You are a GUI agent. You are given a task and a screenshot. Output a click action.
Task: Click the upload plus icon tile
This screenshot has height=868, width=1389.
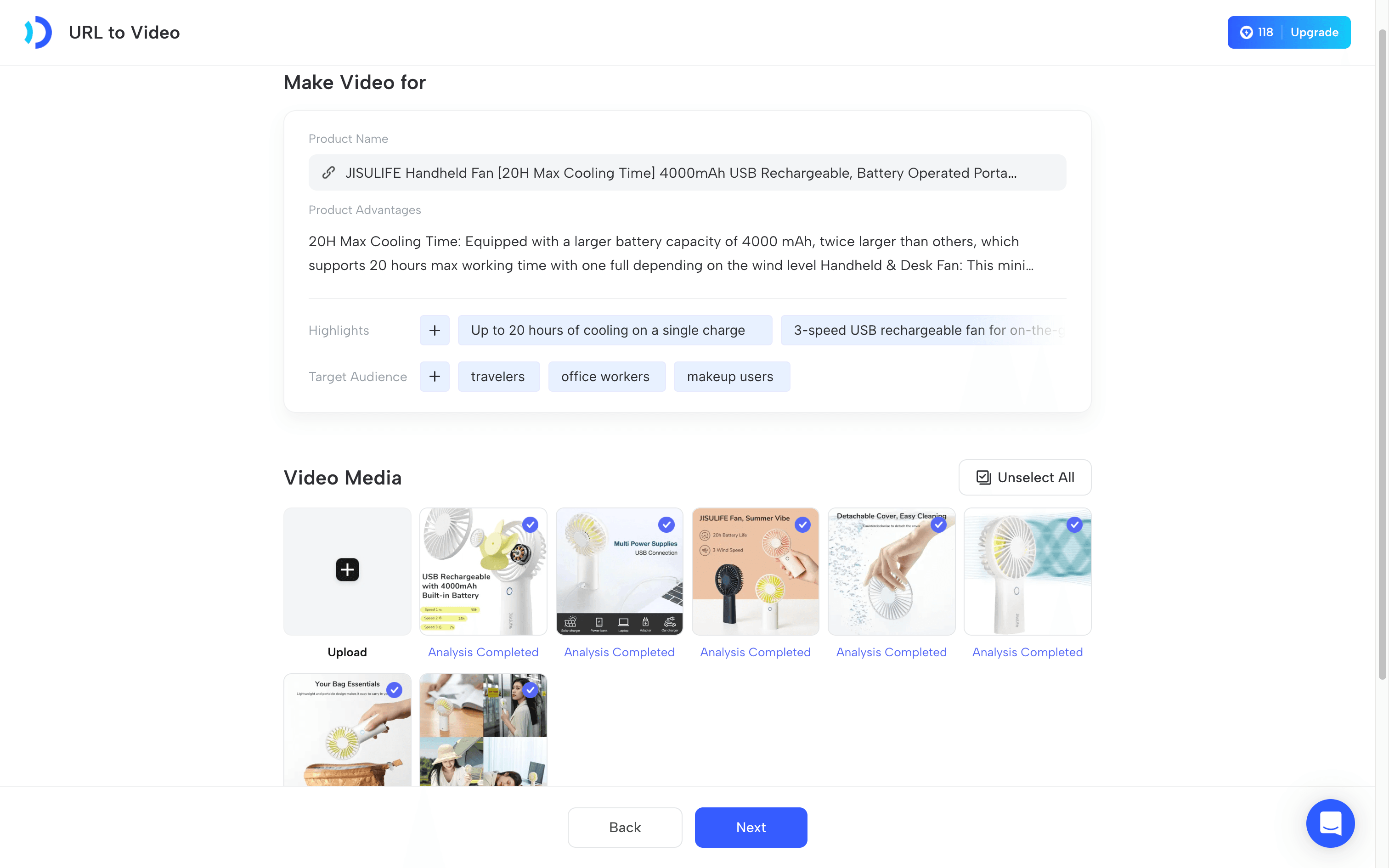(347, 570)
